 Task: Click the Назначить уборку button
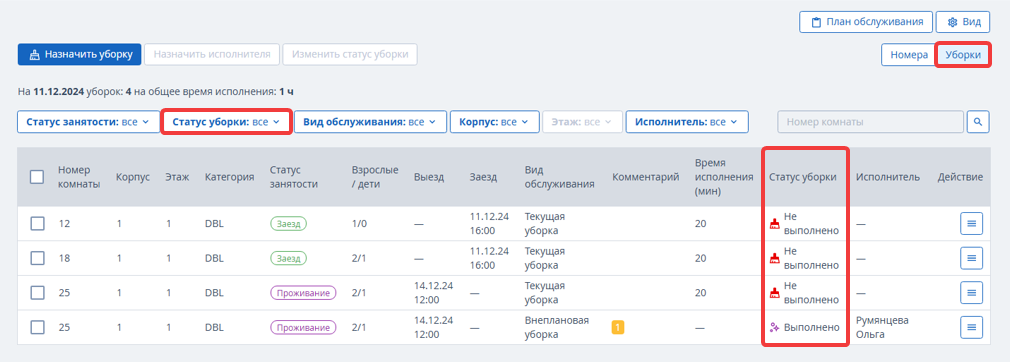click(79, 55)
